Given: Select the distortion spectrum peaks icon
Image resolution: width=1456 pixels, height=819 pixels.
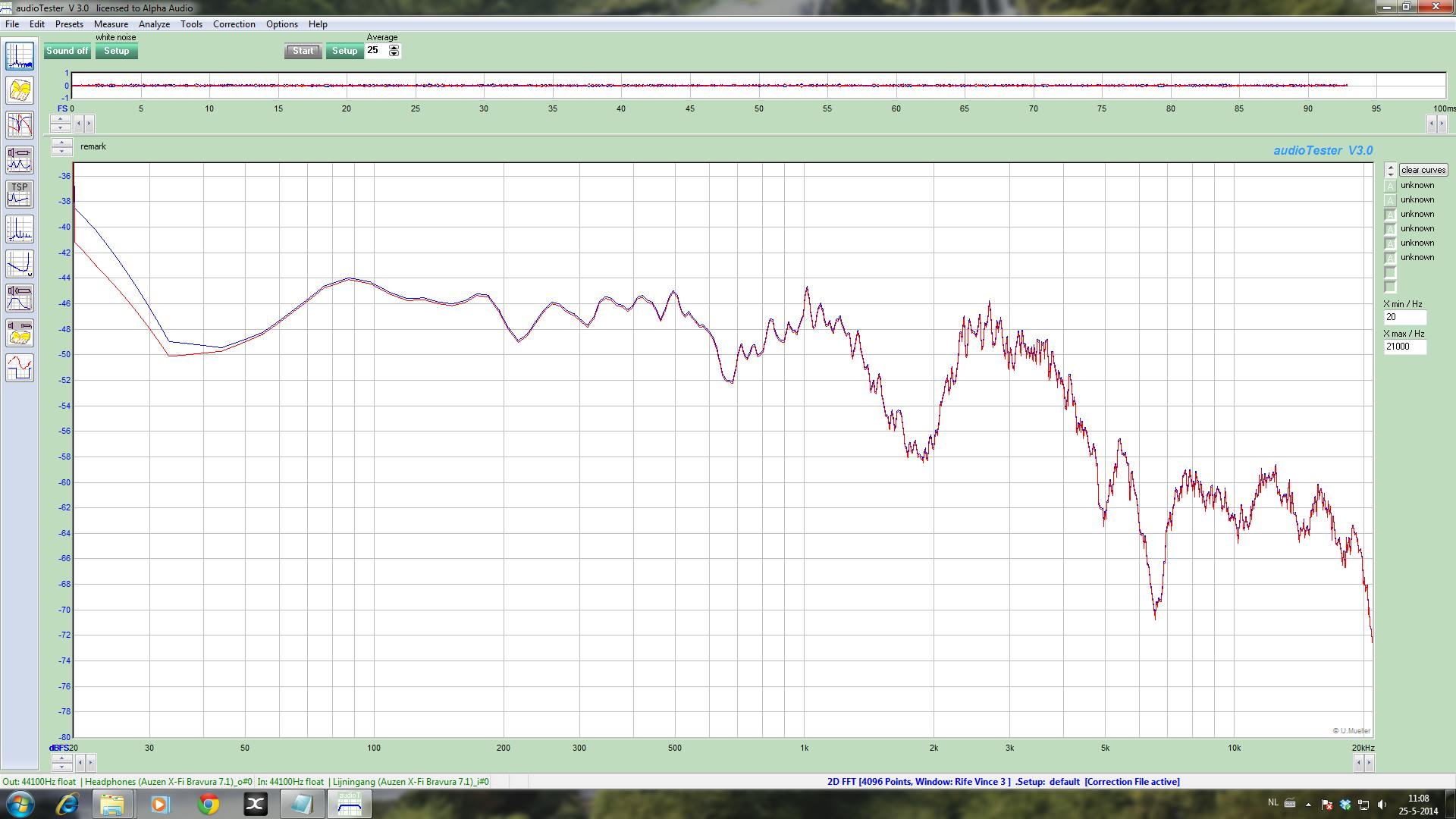Looking at the screenshot, I should point(20,229).
